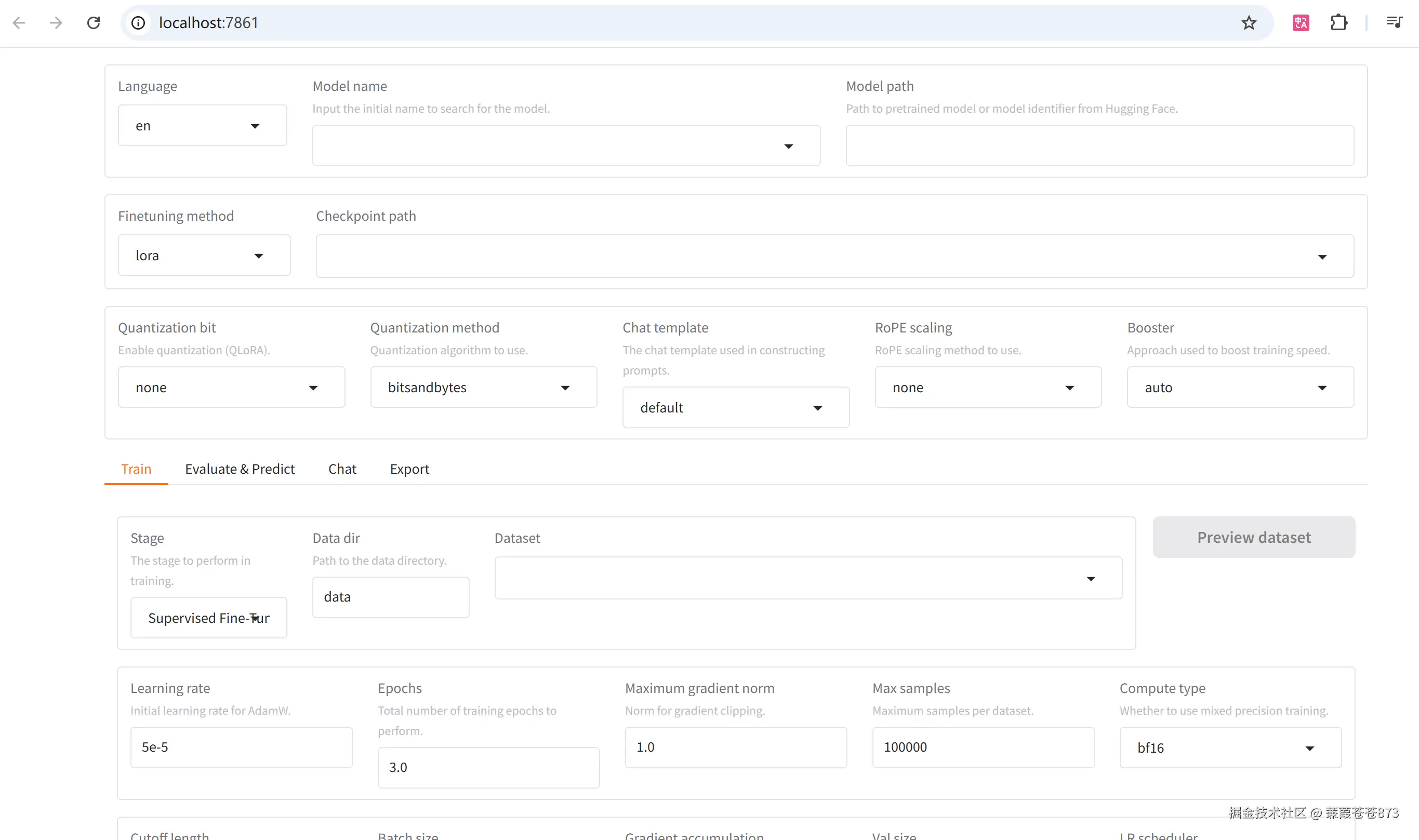Screen dimensions: 1419x840
Task: Open the browser extensions puzzle icon
Action: pyautogui.click(x=1338, y=23)
